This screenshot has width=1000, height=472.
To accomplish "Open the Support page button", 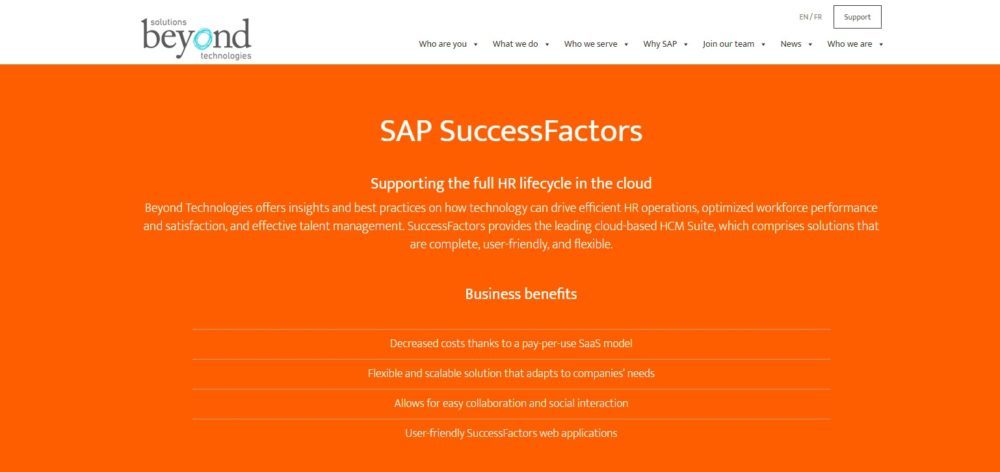I will (857, 17).
